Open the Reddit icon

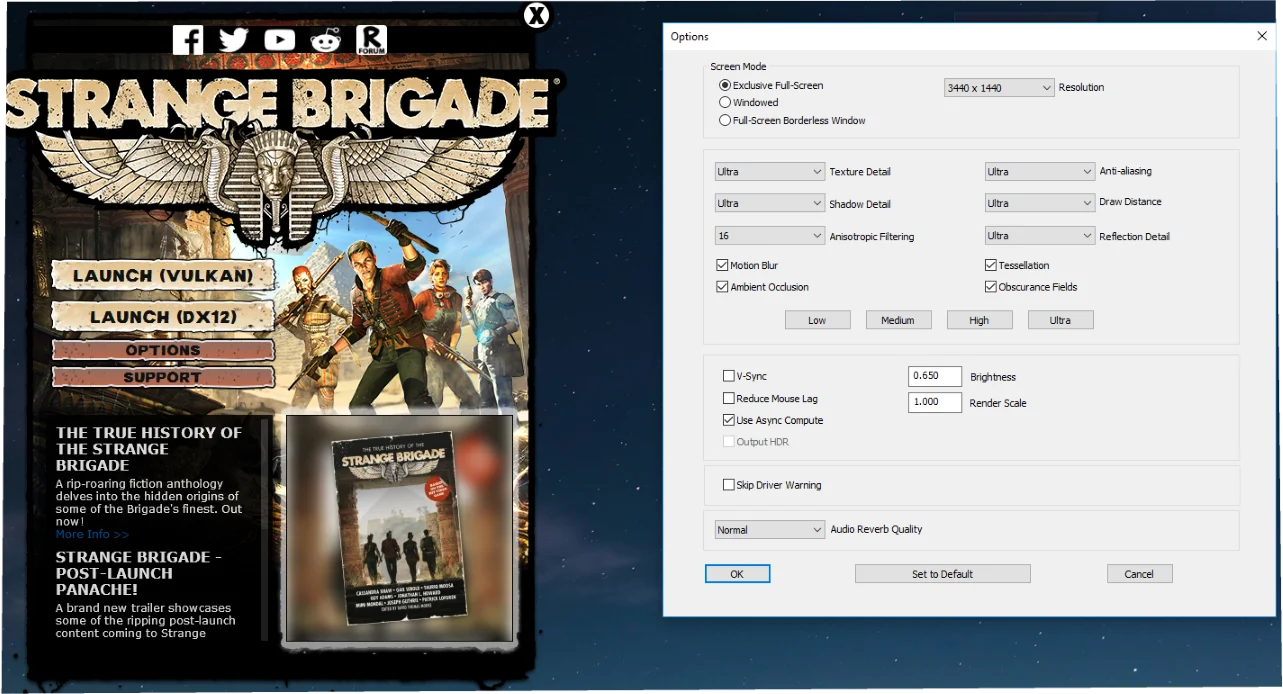(326, 39)
